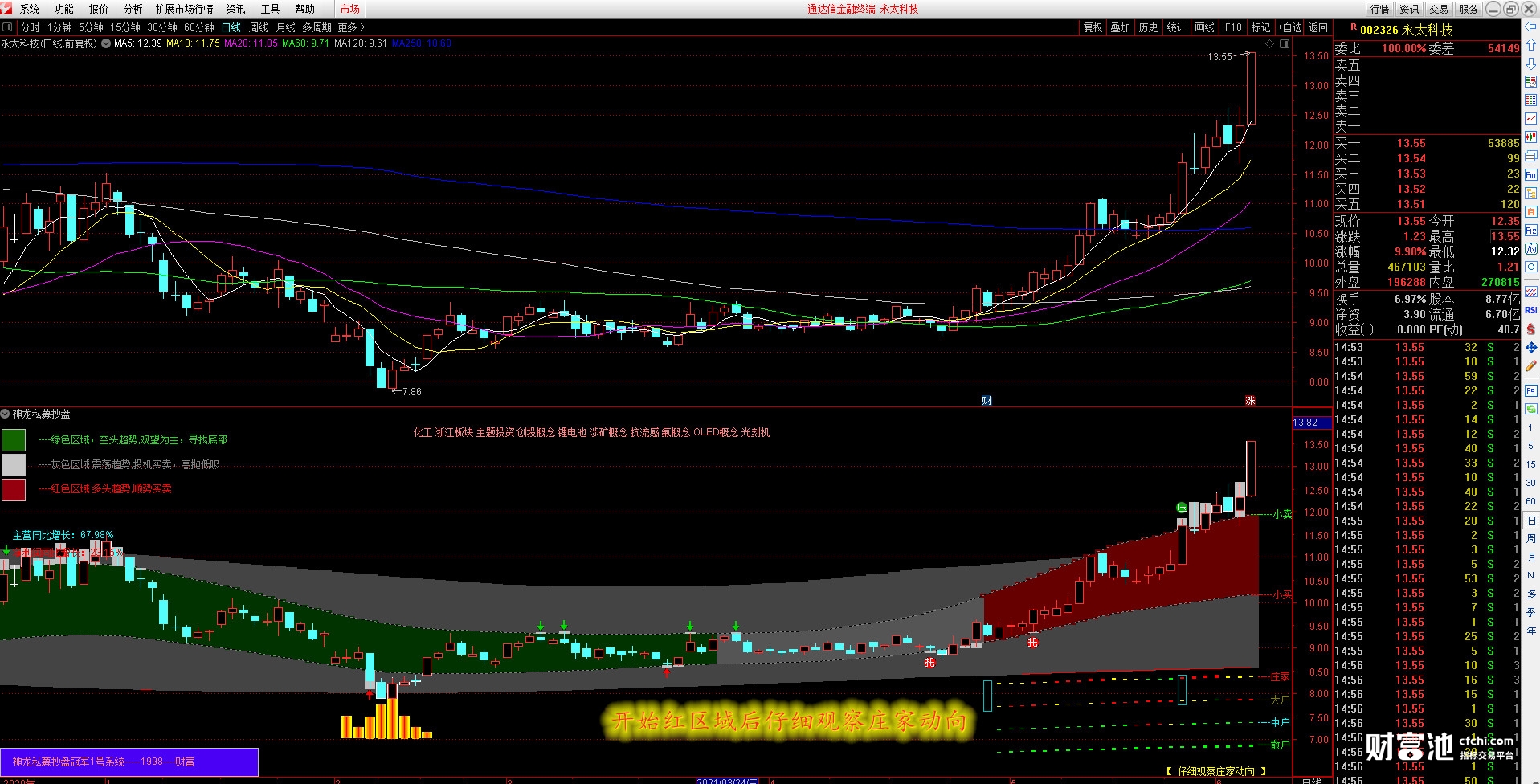Switch to 1-minute period in sidebar
Image resolution: width=1540 pixels, height=784 pixels.
pos(1530,427)
